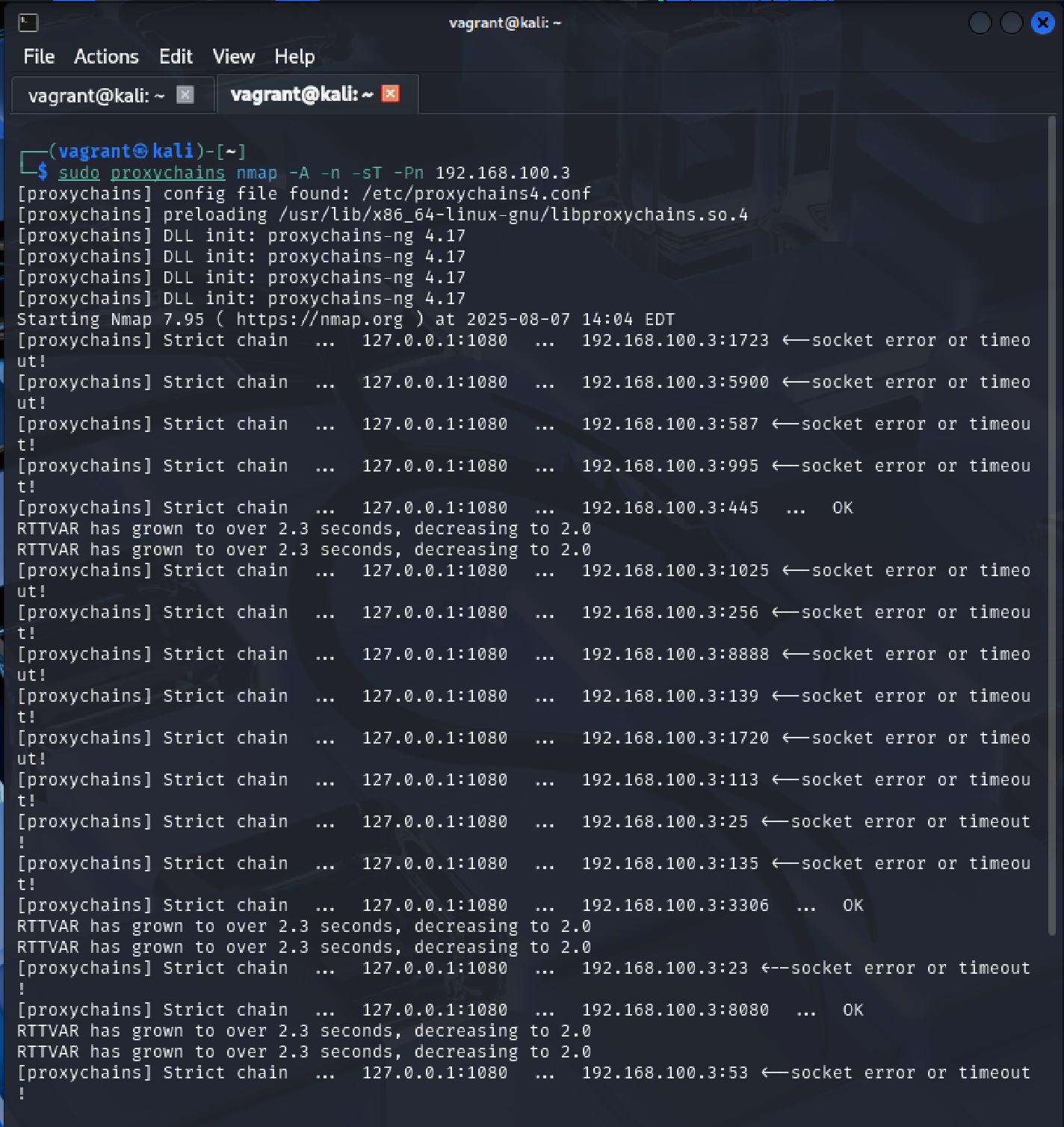Close the active tab with red X
1064x1127 pixels.
pos(390,93)
